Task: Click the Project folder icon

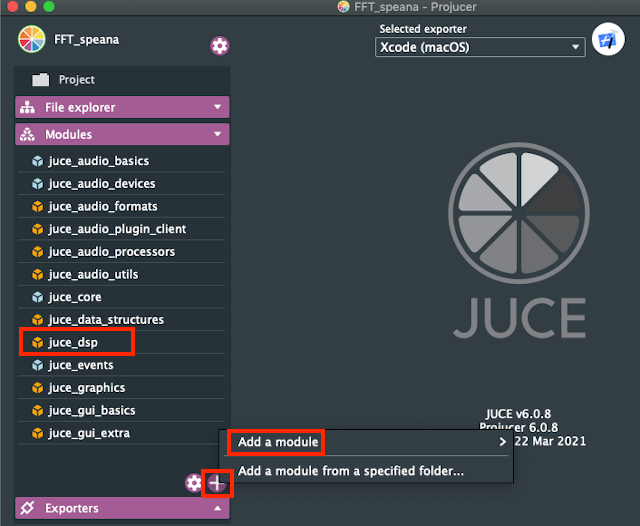Action: [x=41, y=80]
